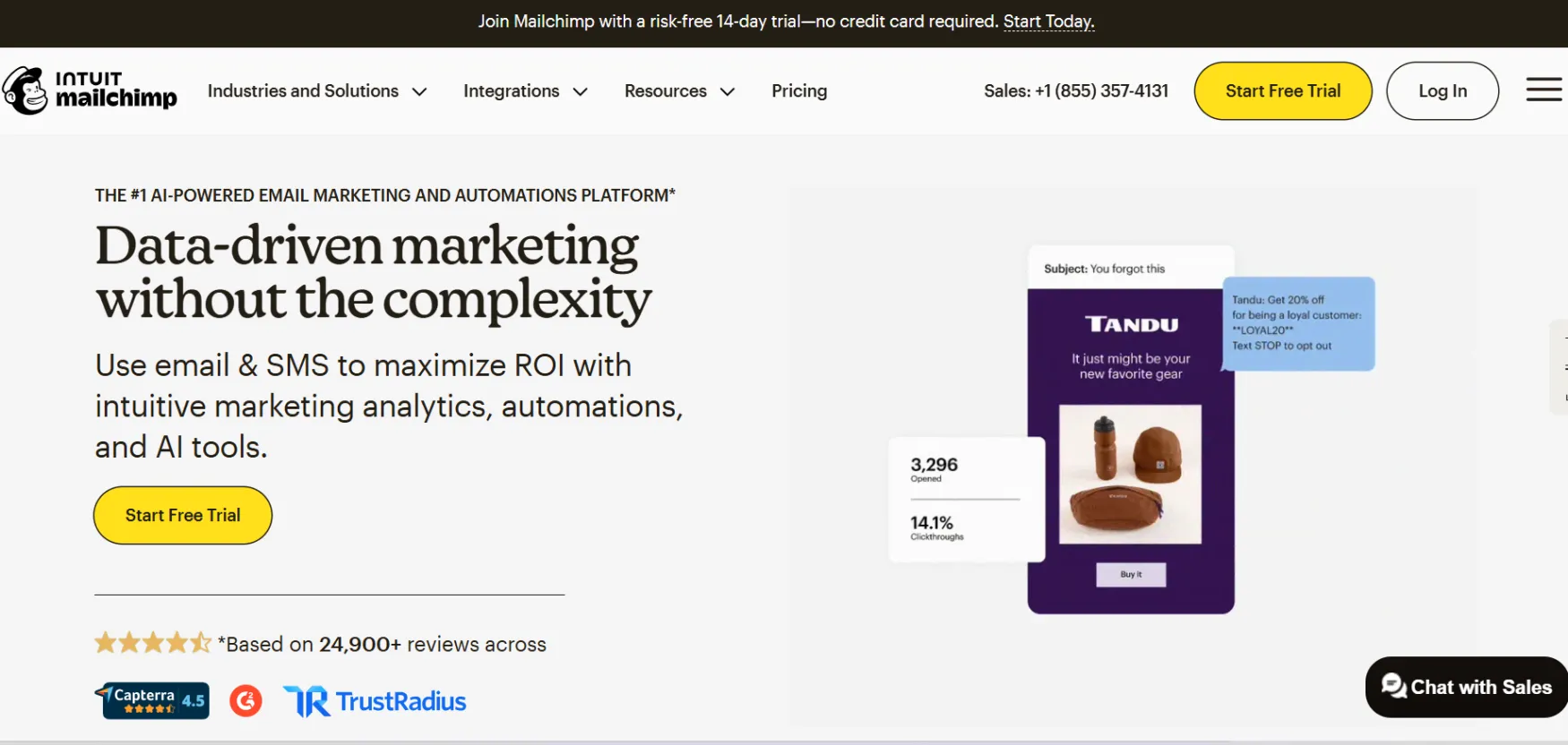Click the gold star rating icons

coord(152,642)
